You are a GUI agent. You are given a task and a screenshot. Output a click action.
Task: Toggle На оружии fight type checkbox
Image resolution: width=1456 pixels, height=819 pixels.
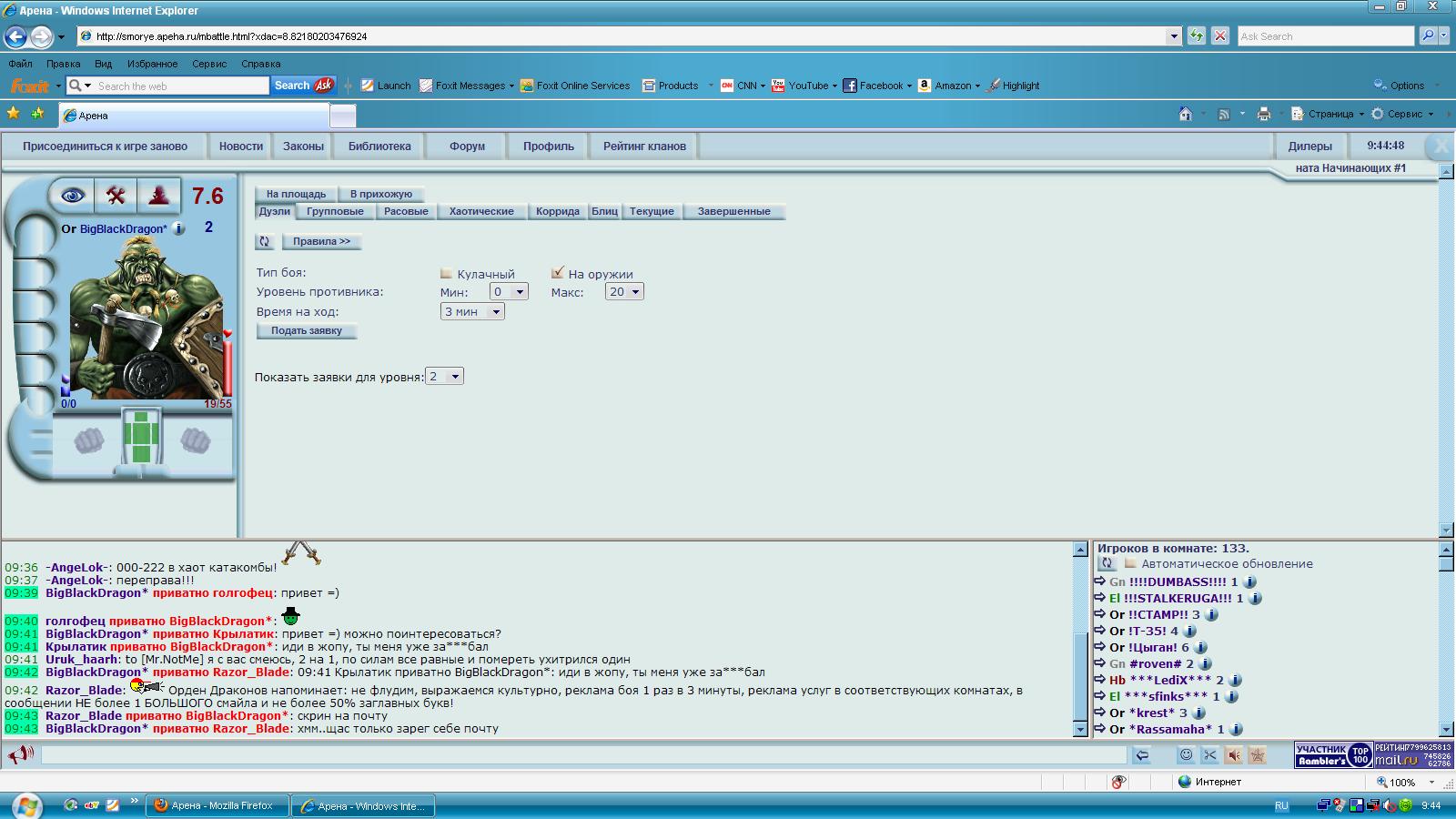click(x=558, y=272)
